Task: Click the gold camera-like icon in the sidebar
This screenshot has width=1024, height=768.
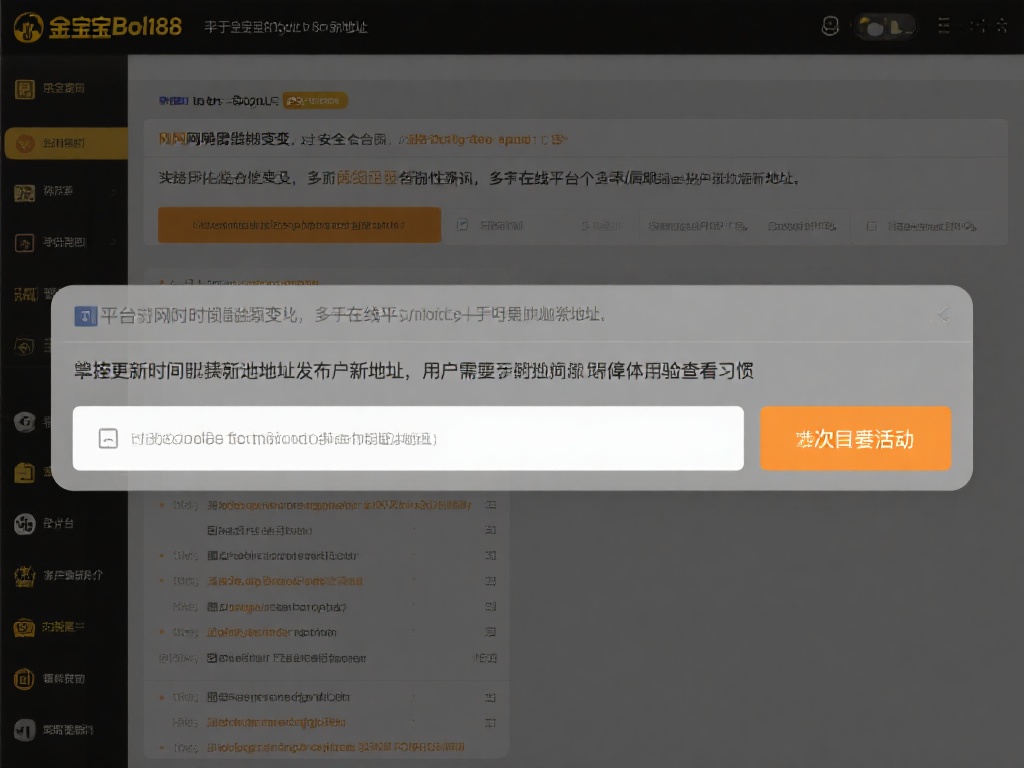Action: [x=25, y=628]
